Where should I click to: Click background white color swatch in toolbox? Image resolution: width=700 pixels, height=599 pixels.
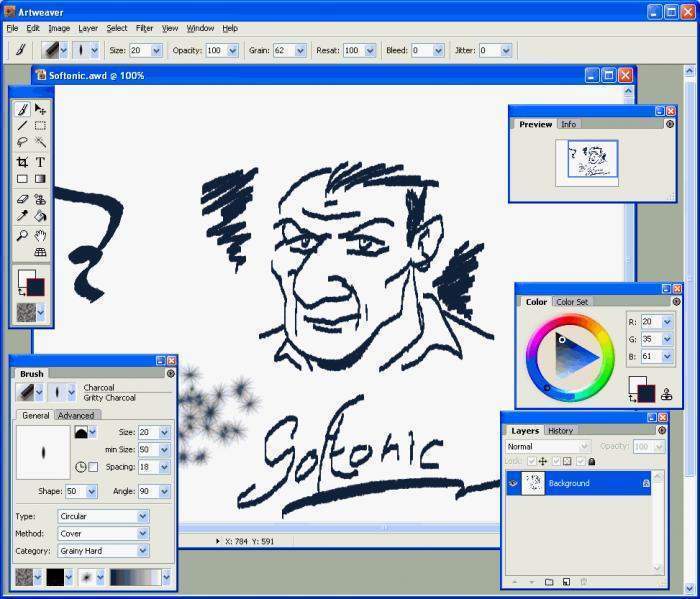coord(23,275)
